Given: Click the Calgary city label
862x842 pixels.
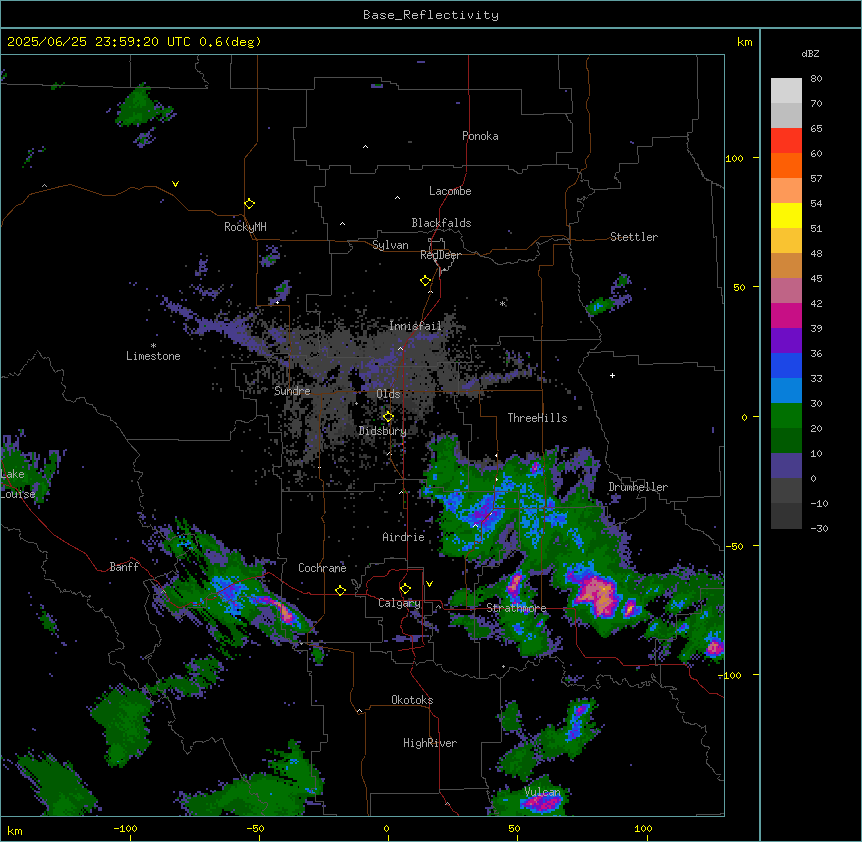Looking at the screenshot, I should pyautogui.click(x=399, y=603).
